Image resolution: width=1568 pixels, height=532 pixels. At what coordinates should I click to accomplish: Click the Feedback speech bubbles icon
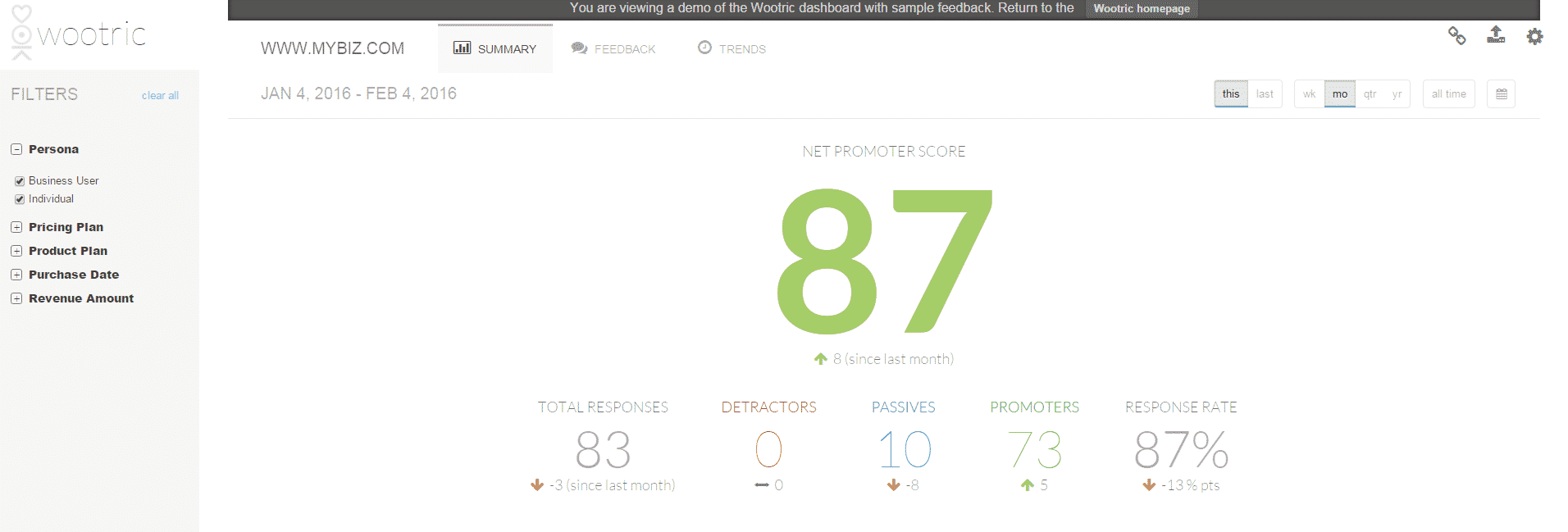pyautogui.click(x=579, y=48)
